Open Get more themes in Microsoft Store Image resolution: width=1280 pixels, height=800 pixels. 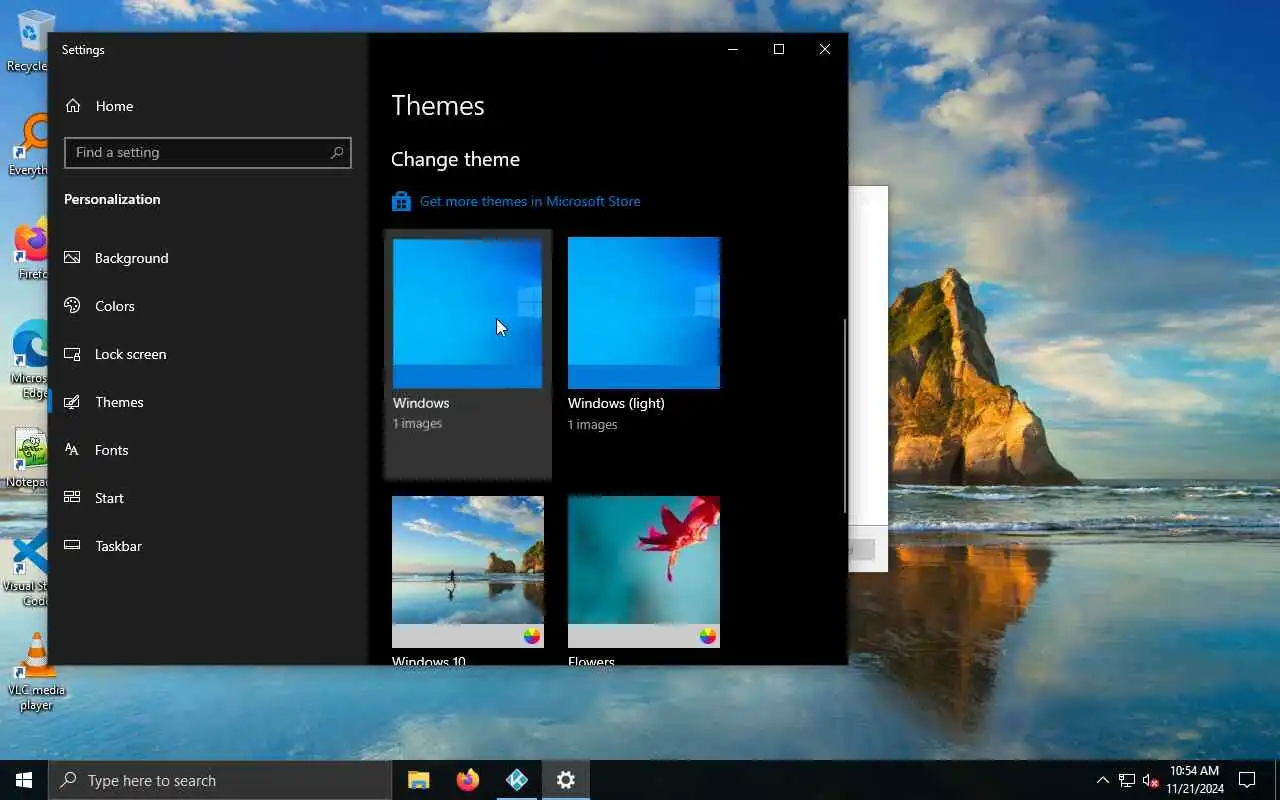[x=530, y=201]
